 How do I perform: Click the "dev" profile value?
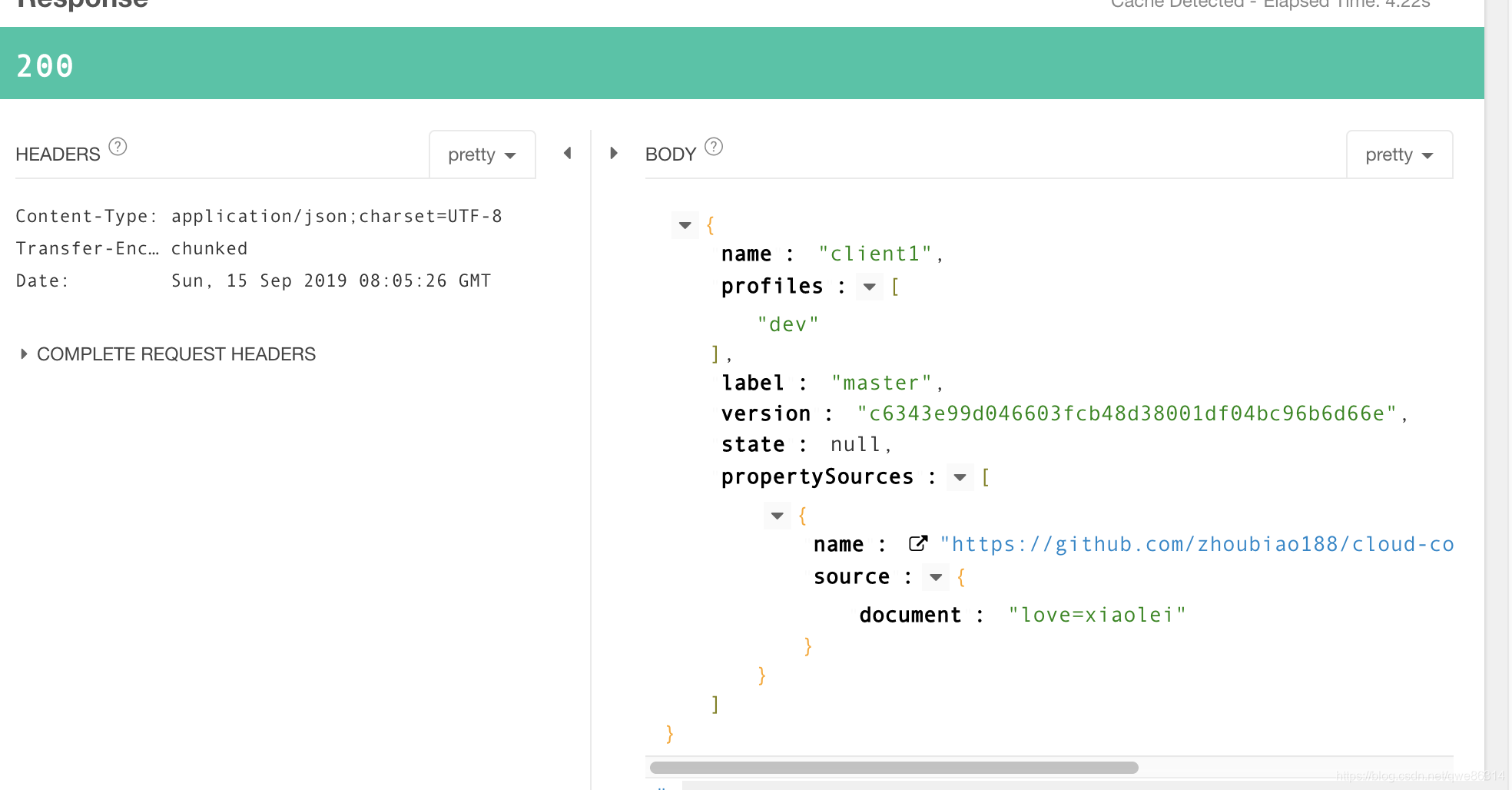(788, 324)
